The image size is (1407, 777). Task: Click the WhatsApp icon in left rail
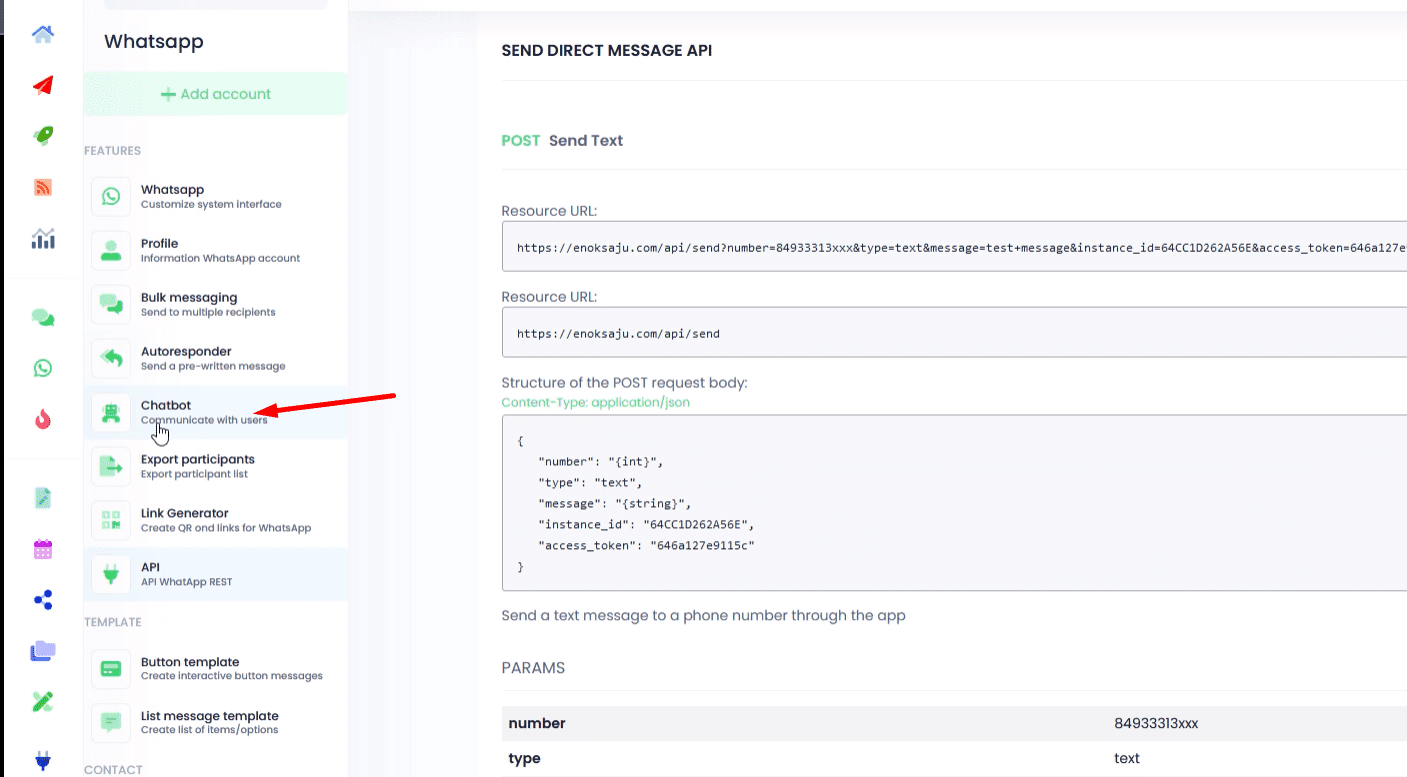pyautogui.click(x=43, y=368)
